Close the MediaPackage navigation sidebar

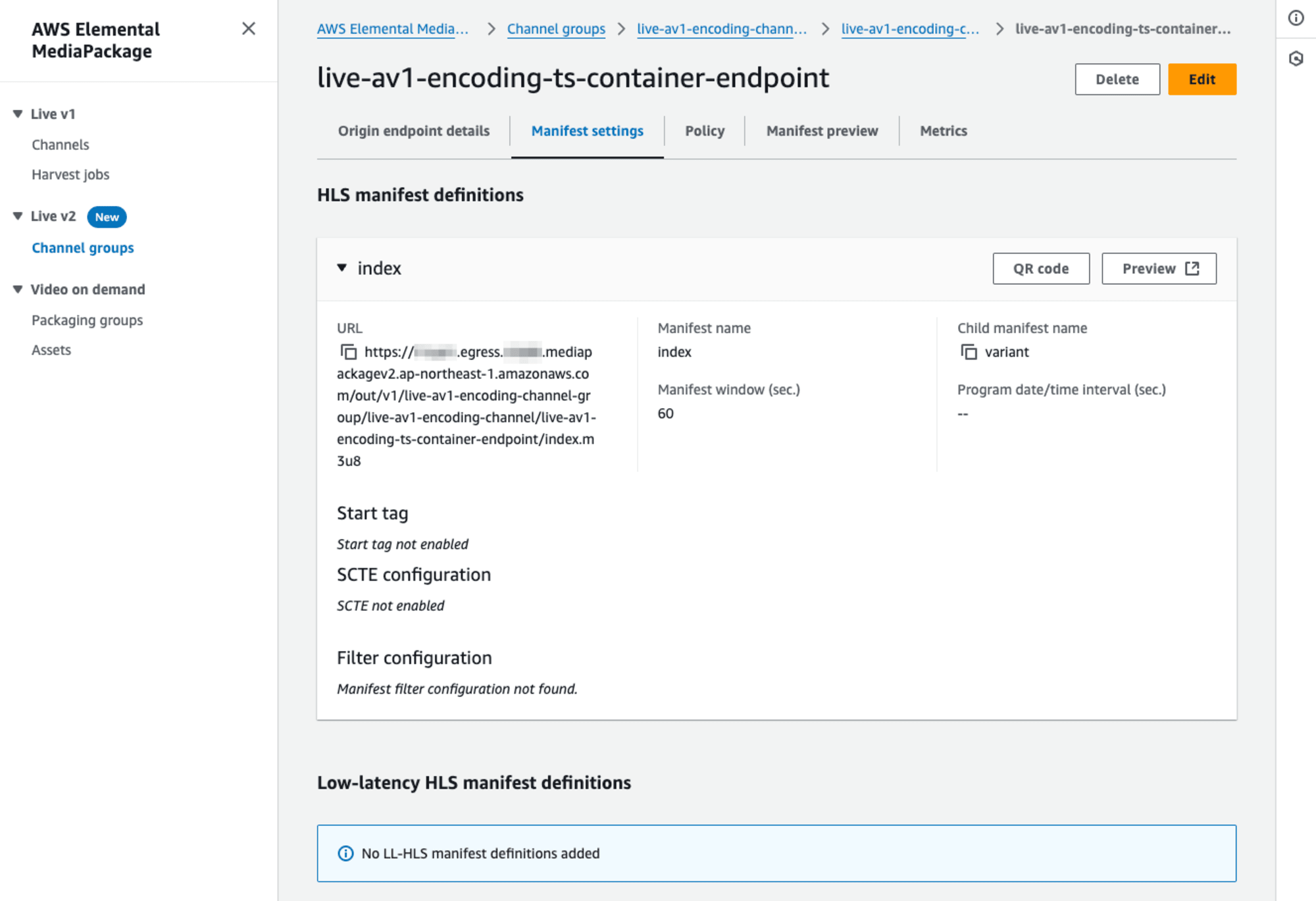248,29
